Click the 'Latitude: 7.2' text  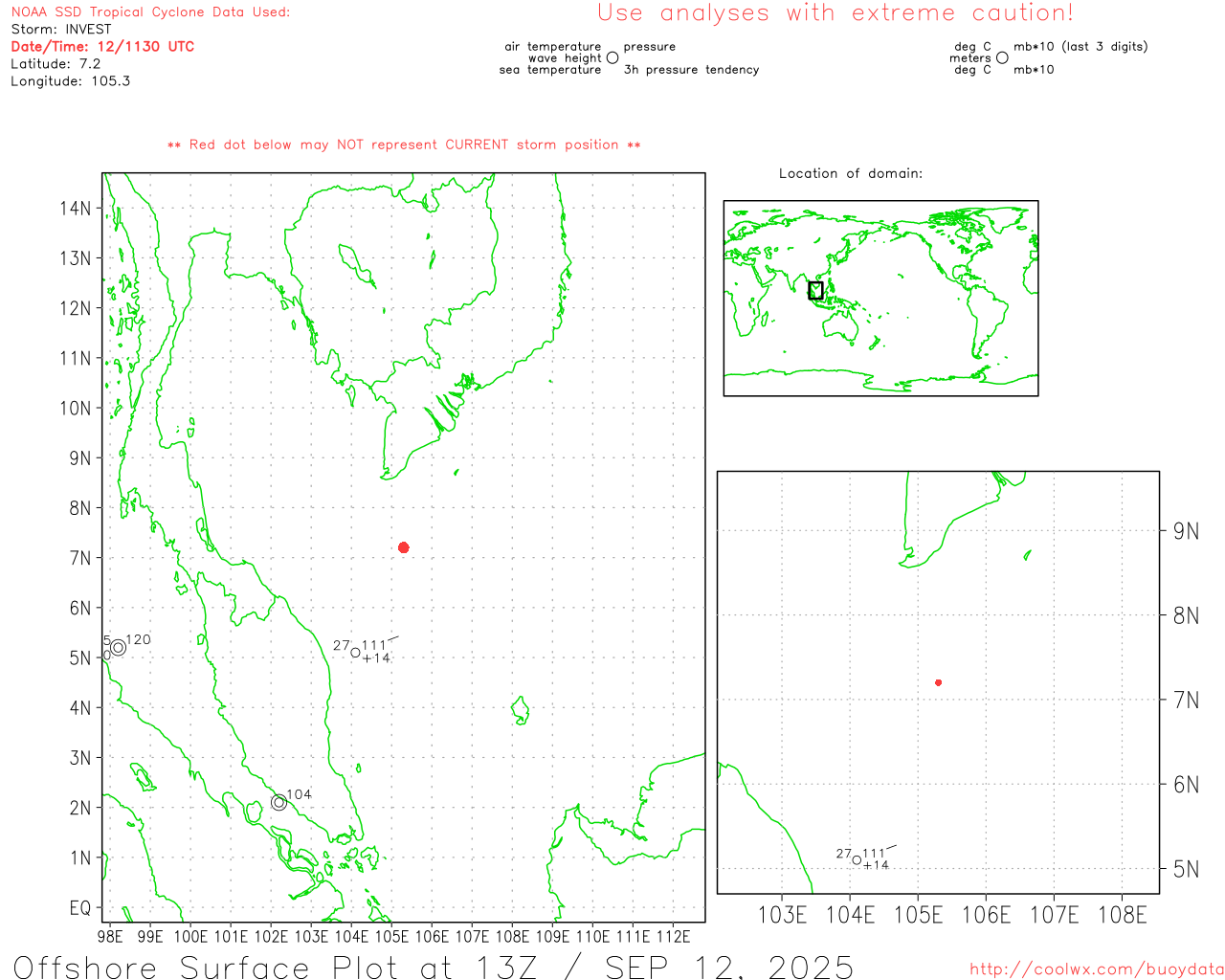click(56, 63)
